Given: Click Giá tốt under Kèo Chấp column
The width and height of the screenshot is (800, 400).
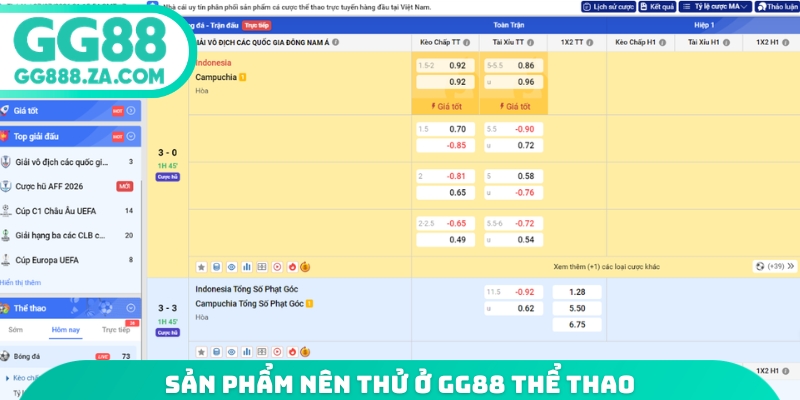Looking at the screenshot, I should click(445, 107).
